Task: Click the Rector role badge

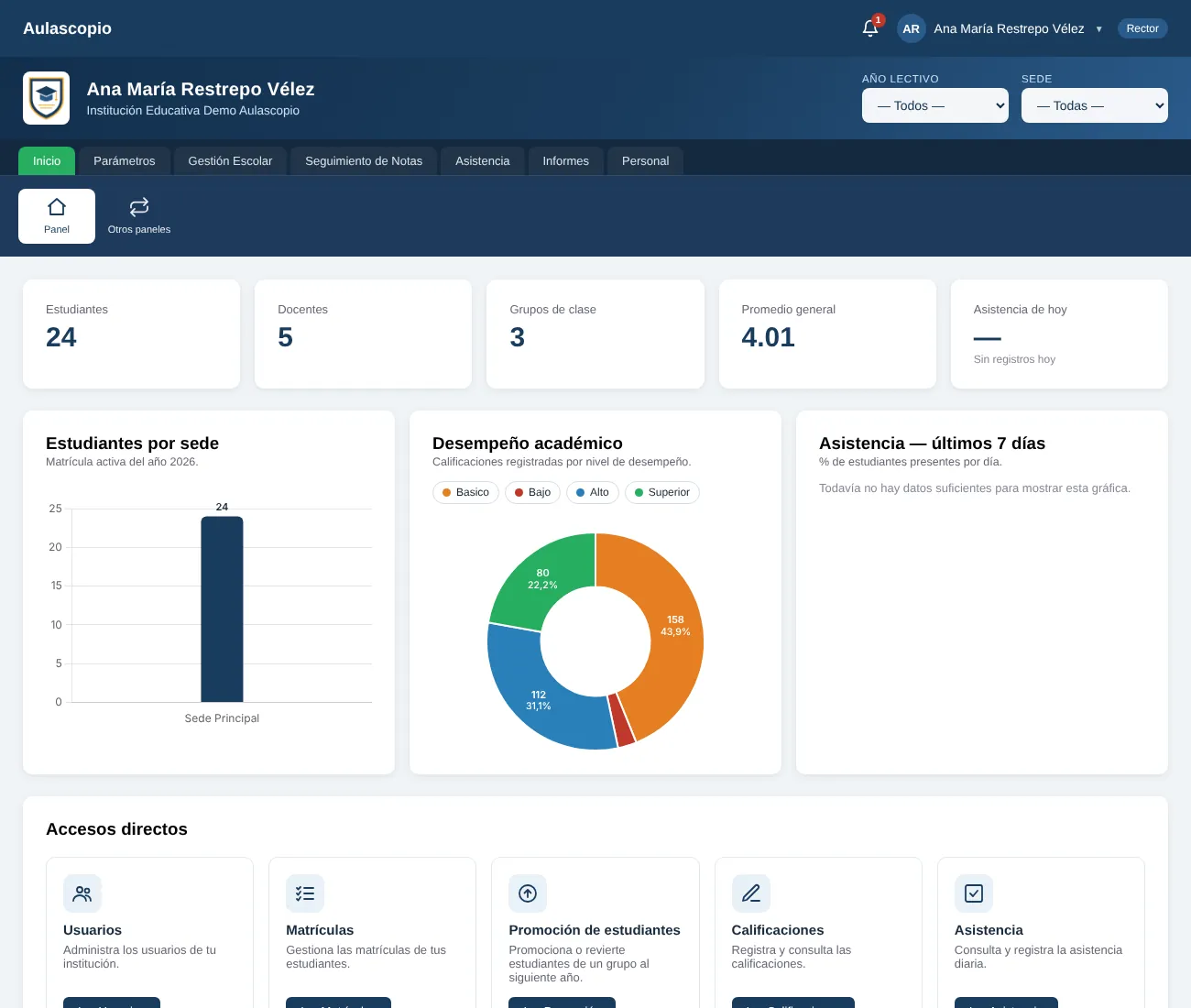Action: [x=1142, y=28]
